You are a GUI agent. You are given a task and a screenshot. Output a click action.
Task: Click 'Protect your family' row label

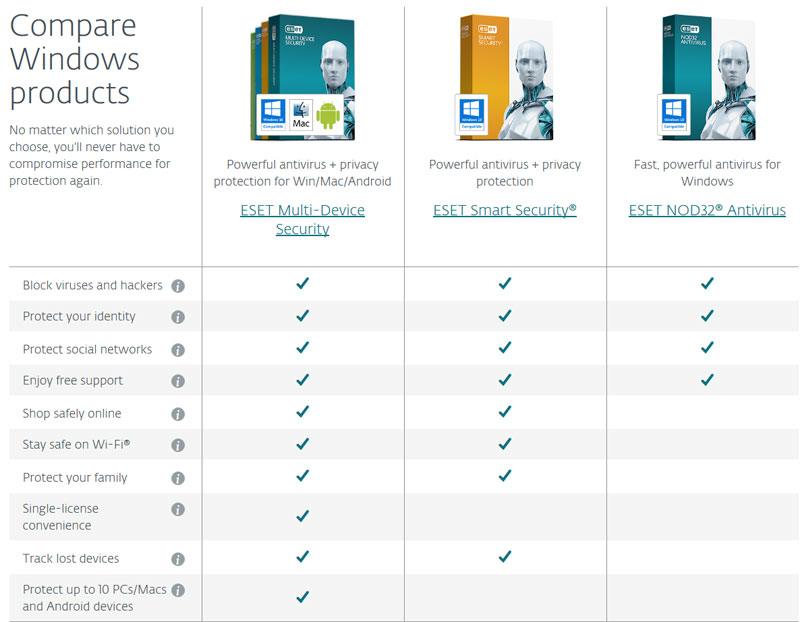coord(75,478)
